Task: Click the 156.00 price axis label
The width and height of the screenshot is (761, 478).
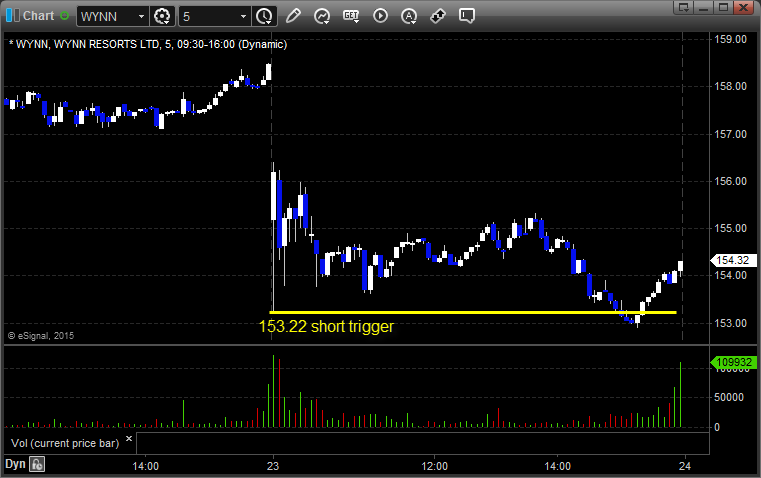Action: point(730,181)
